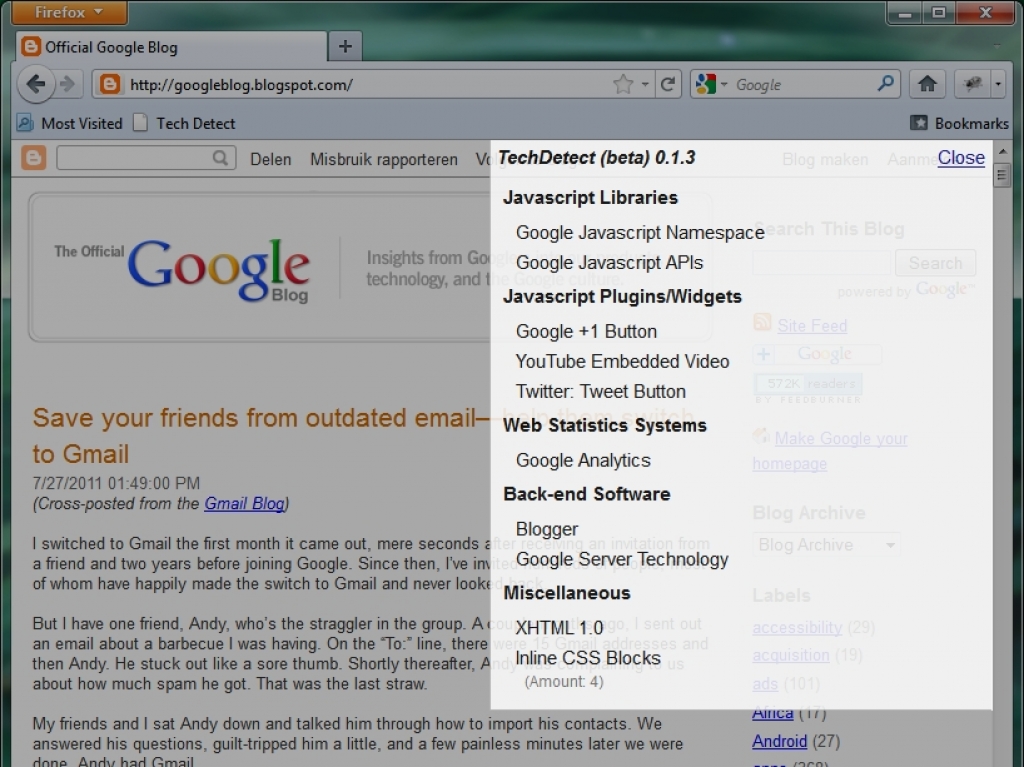This screenshot has height=767, width=1024.
Task: Open the dropdown next to the add-on icon
Action: 998,84
